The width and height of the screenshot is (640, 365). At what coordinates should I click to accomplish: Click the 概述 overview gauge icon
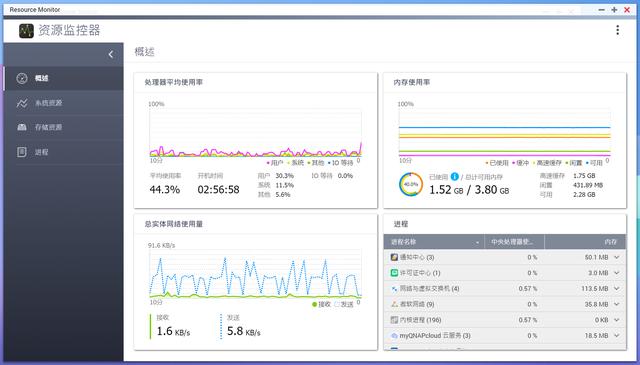[x=22, y=78]
